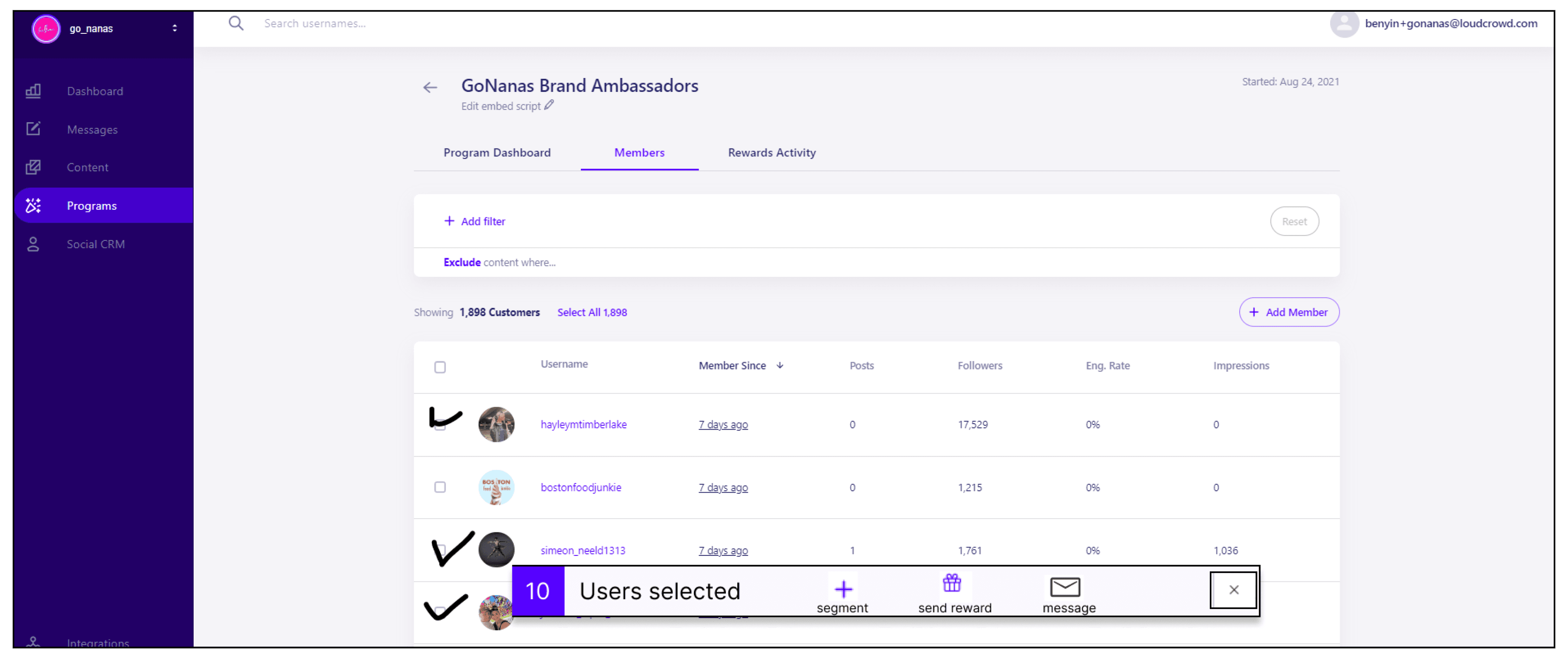Toggle the select-all header checkbox
The width and height of the screenshot is (1568, 655).
point(440,367)
